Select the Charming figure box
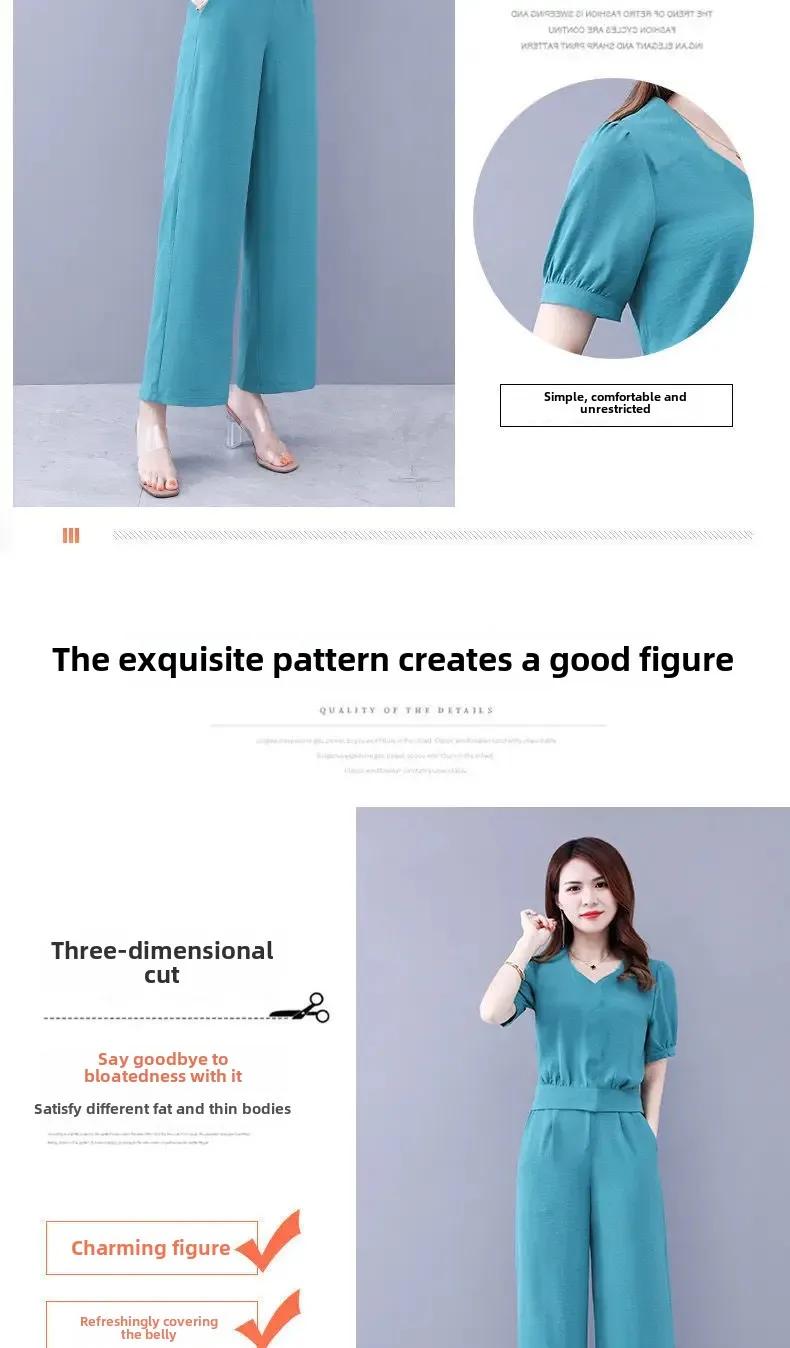The height and width of the screenshot is (1348, 790). pyautogui.click(x=152, y=1248)
